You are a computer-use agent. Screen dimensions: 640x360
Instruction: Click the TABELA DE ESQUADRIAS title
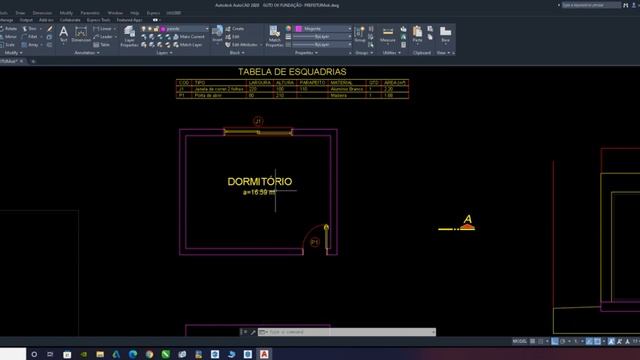point(292,72)
